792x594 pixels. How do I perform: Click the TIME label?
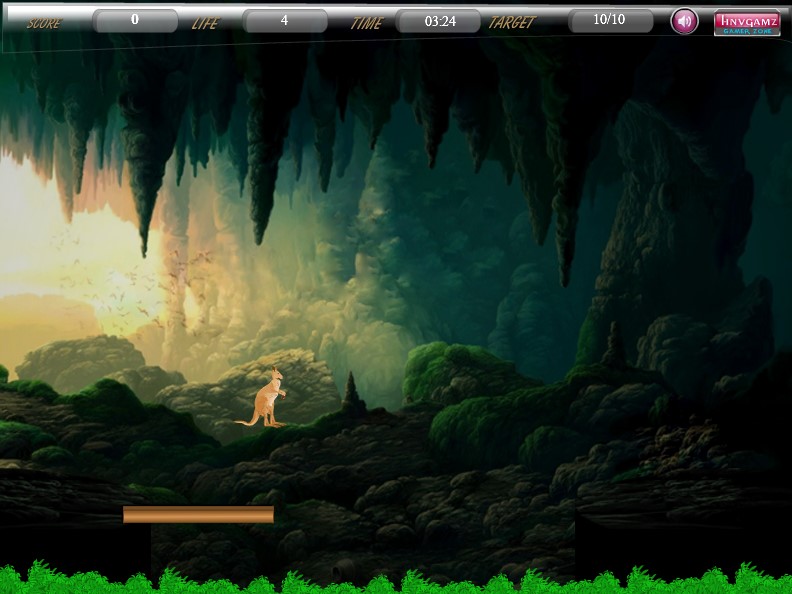[x=367, y=23]
